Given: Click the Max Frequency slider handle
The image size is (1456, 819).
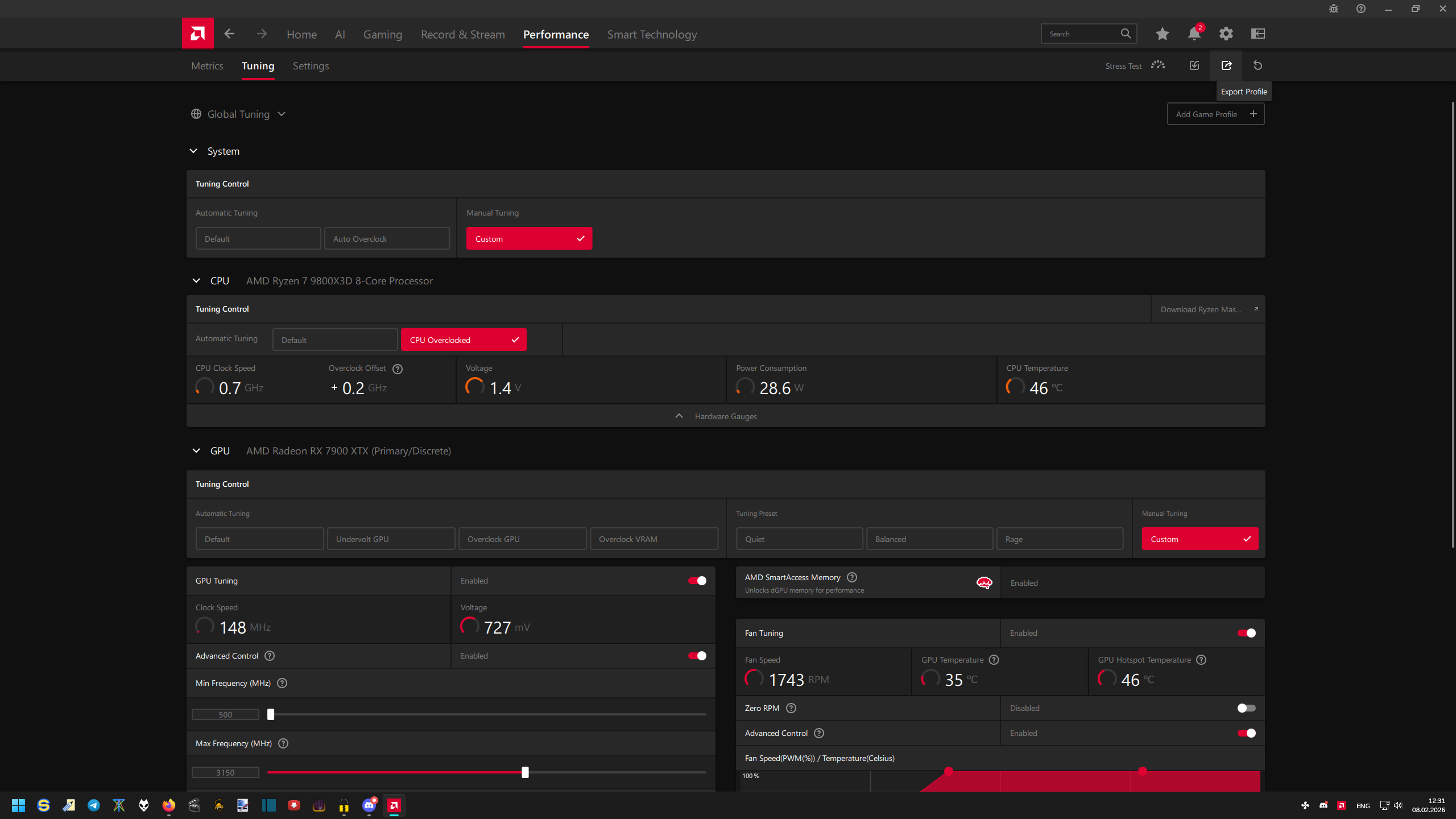Looking at the screenshot, I should coord(525,772).
